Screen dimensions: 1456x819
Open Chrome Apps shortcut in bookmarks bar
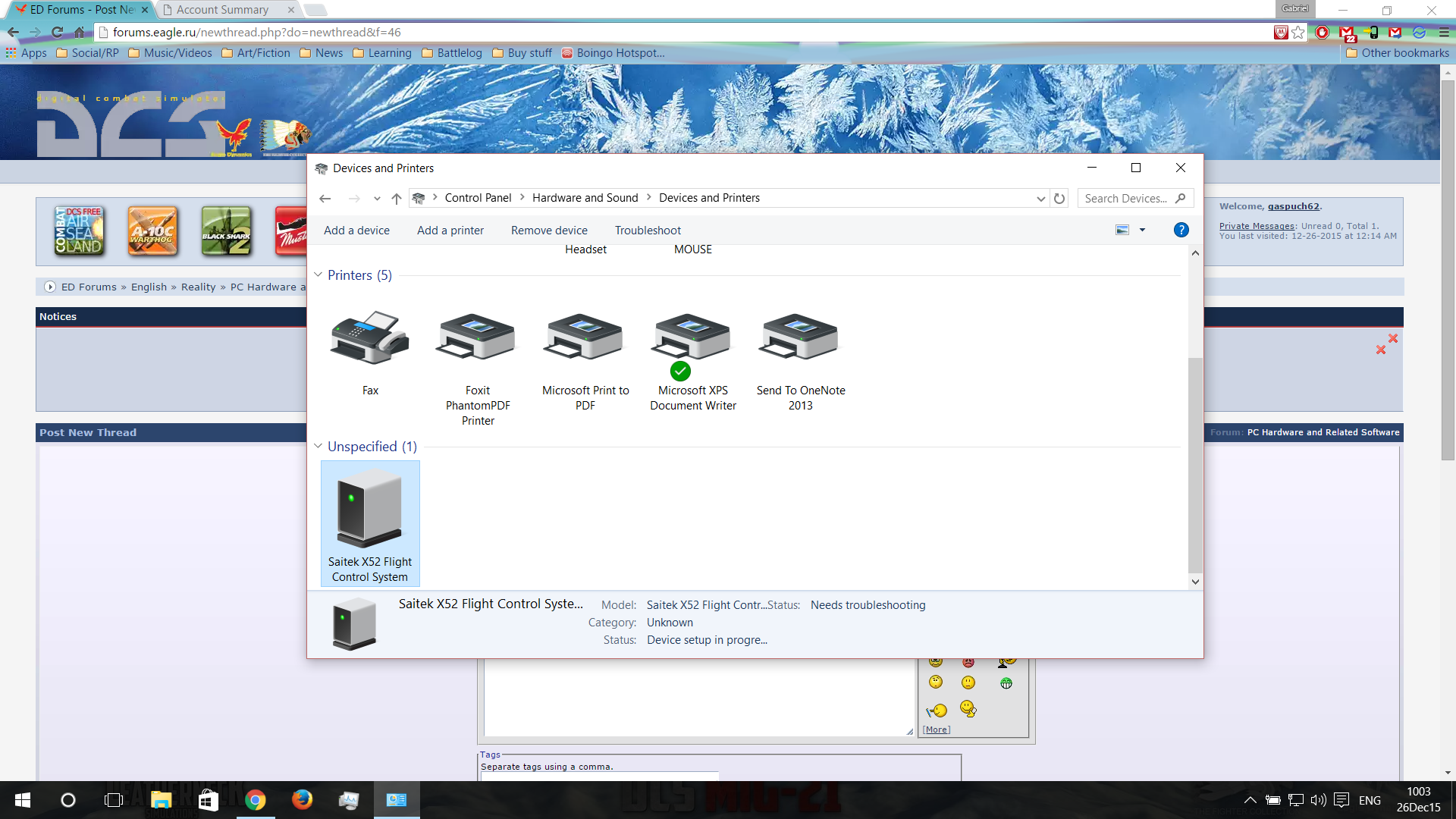pyautogui.click(x=27, y=53)
